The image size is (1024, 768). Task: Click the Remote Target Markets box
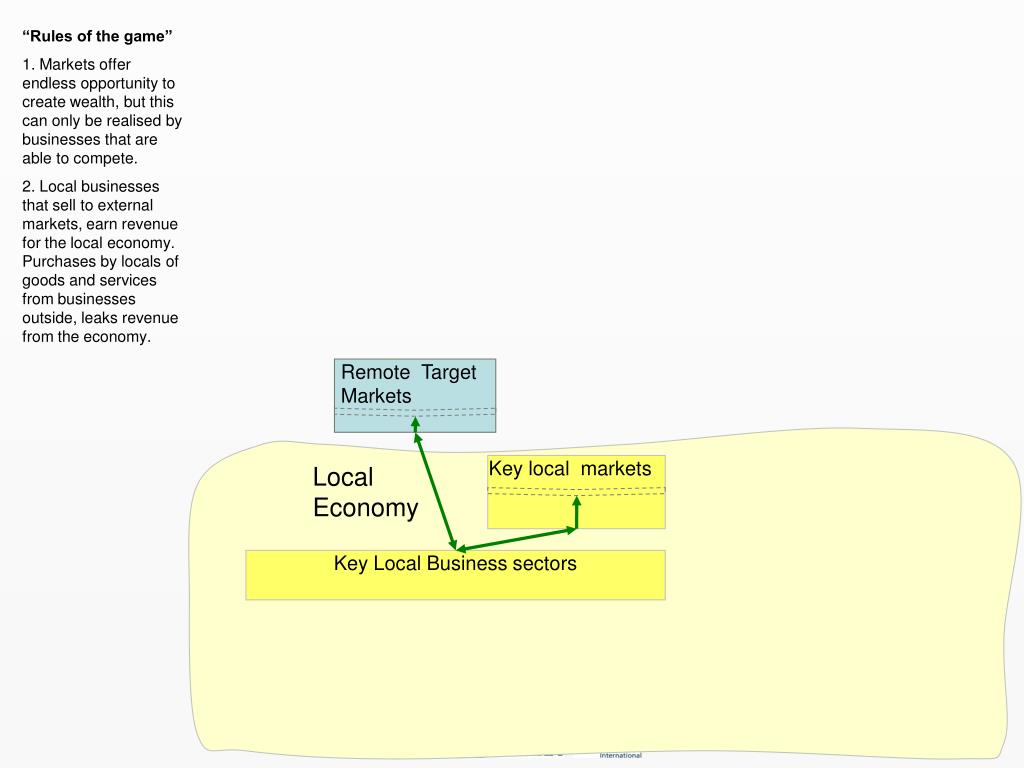415,395
